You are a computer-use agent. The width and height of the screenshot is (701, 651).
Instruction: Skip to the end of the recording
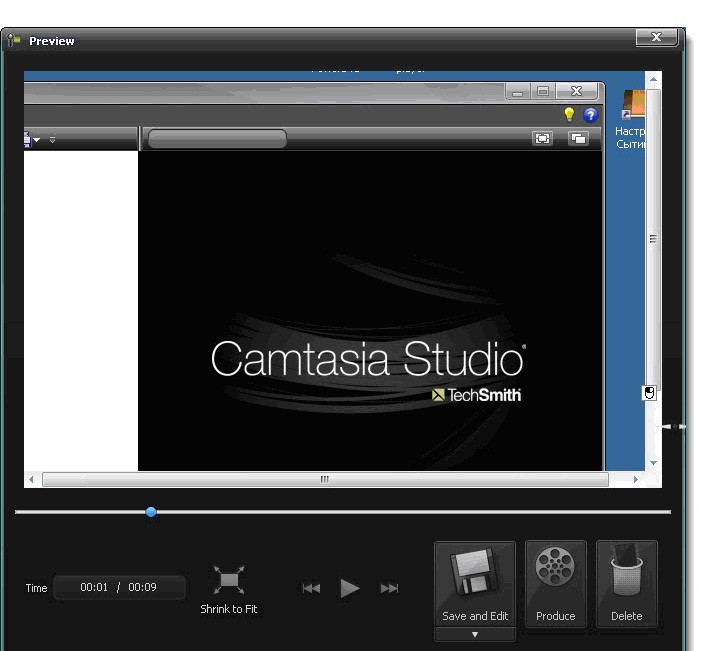click(x=389, y=588)
